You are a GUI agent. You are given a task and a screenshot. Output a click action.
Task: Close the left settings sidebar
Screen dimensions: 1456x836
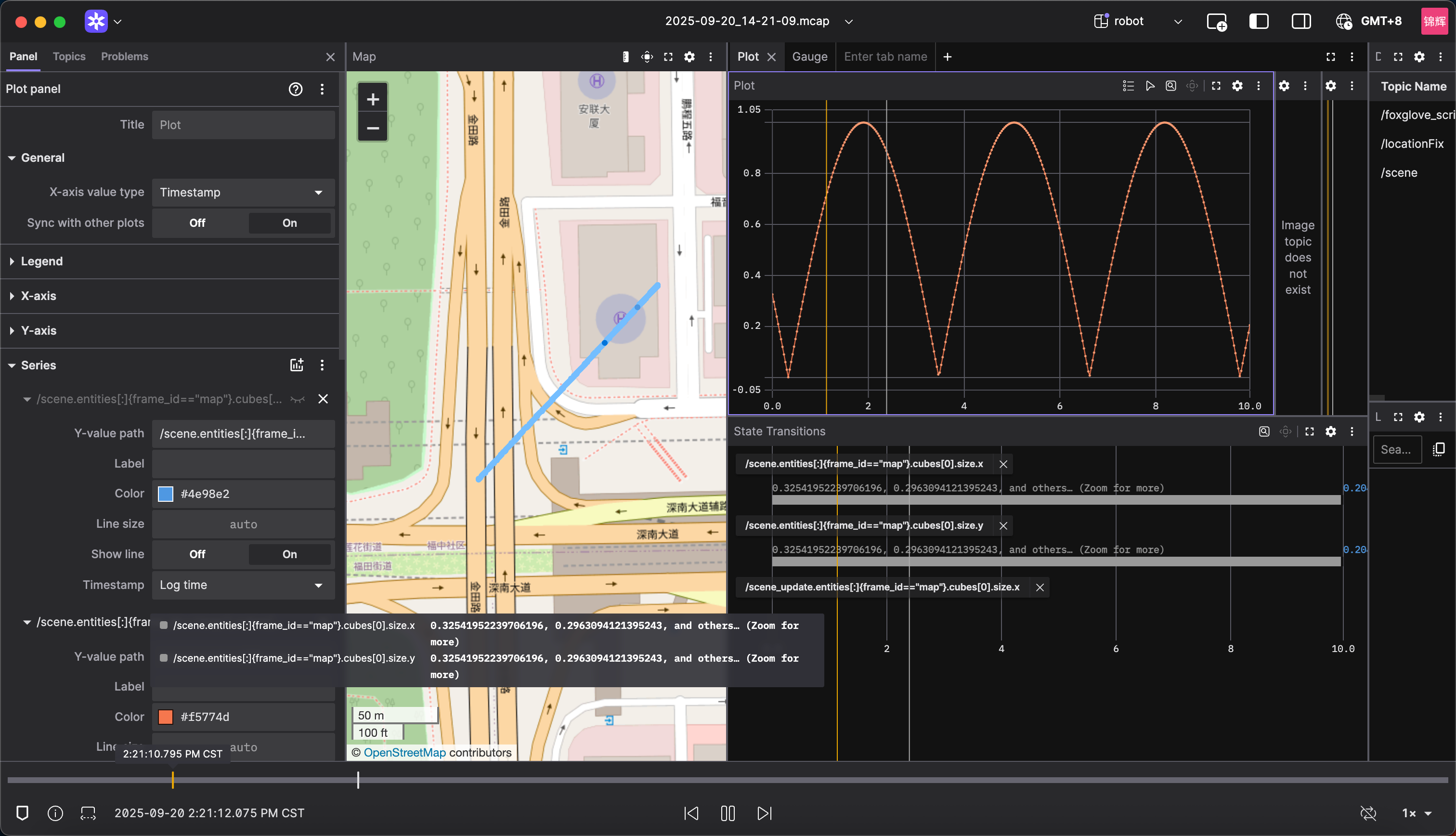tap(331, 57)
